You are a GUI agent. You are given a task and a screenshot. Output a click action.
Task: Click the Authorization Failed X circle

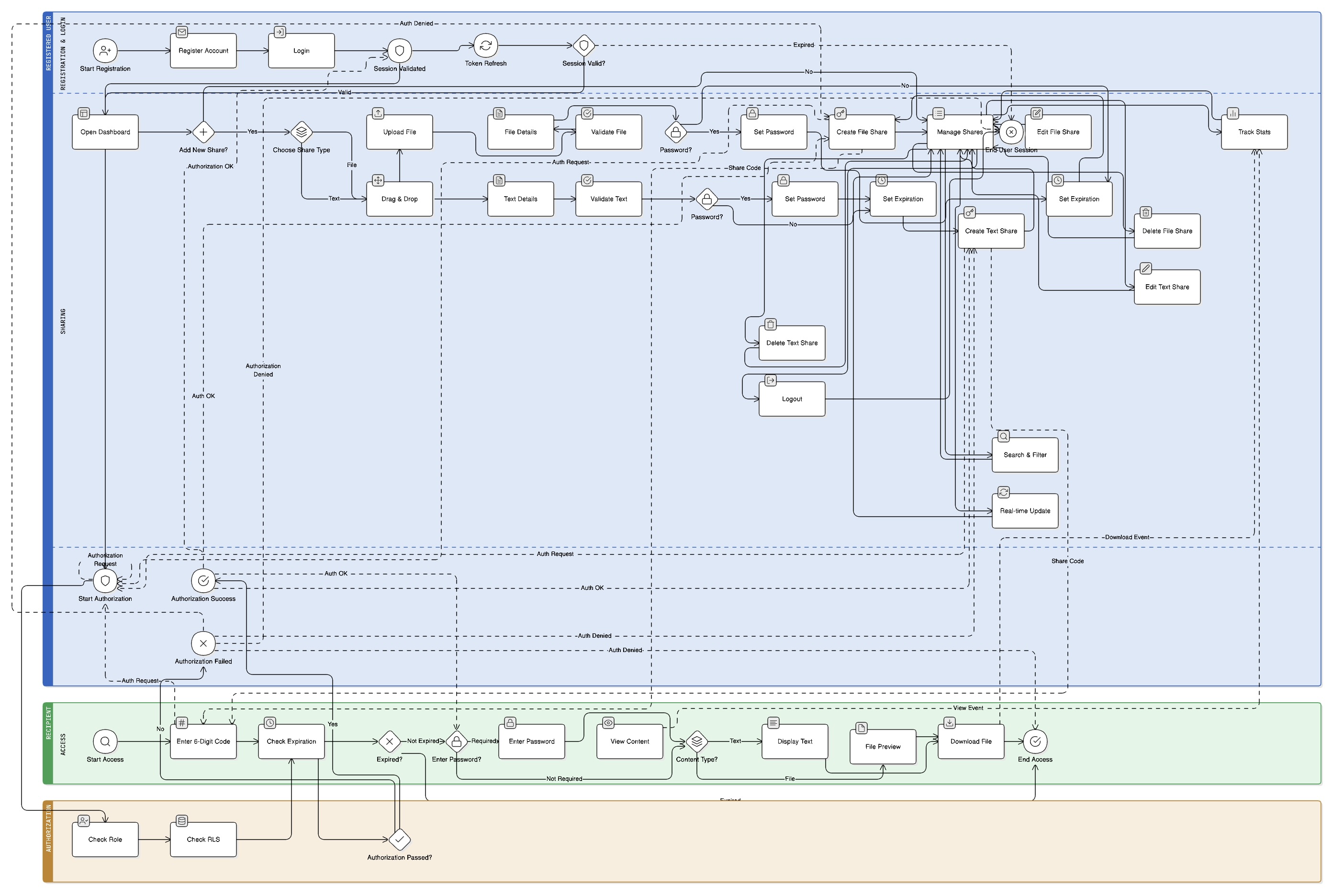pyautogui.click(x=203, y=643)
